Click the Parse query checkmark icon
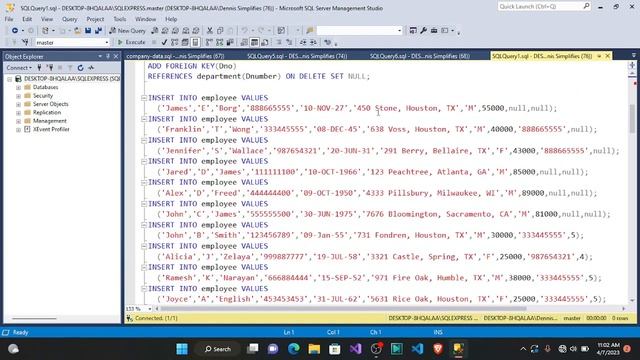The height and width of the screenshot is (360, 640). (164, 42)
